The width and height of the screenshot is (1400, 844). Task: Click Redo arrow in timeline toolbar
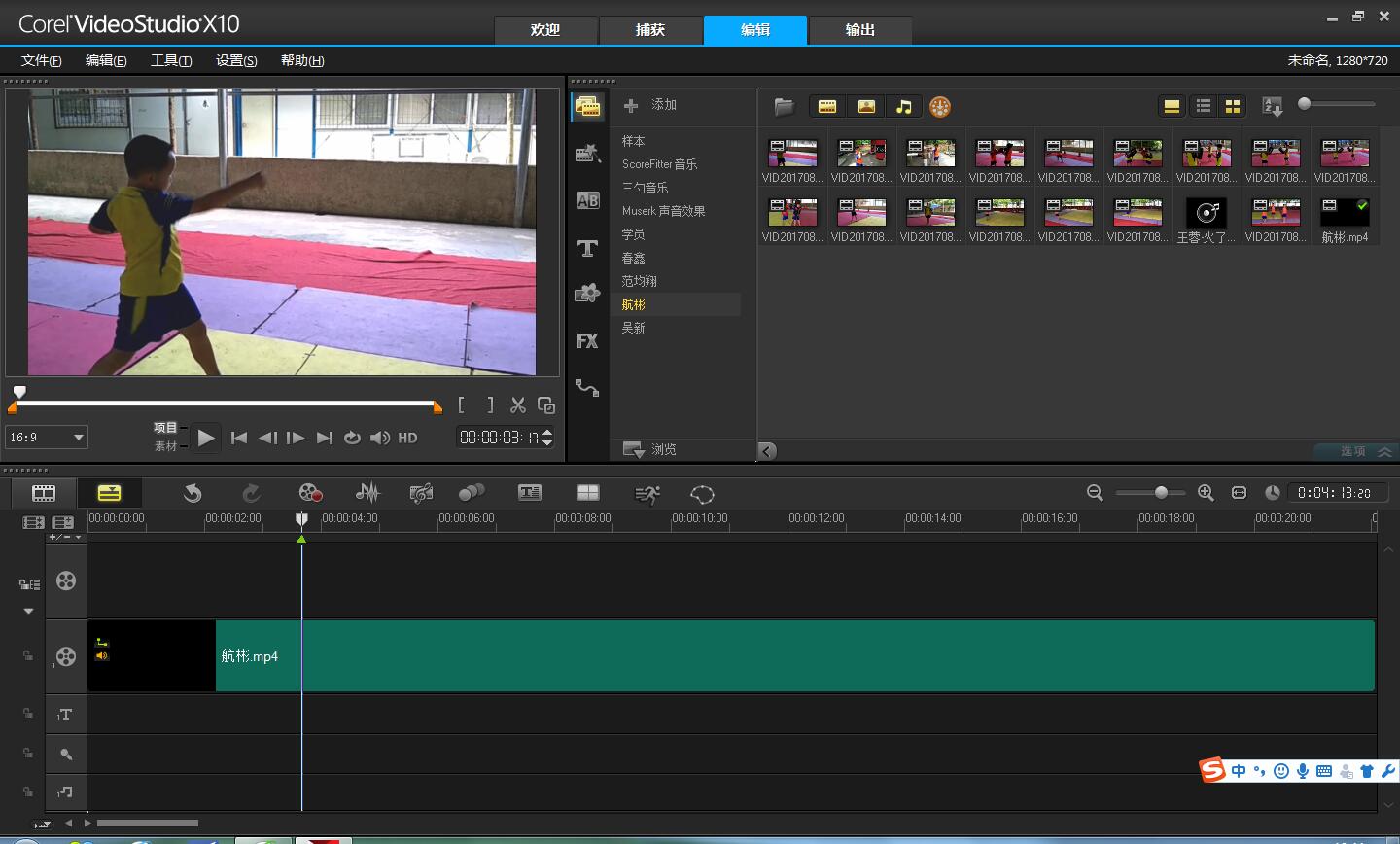coord(251,493)
